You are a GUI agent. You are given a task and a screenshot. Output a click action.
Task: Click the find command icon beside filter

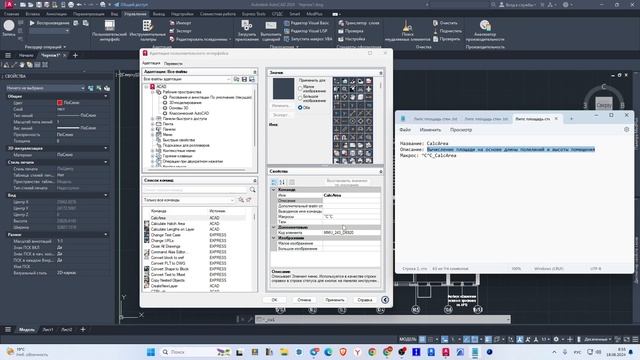pos(241,200)
